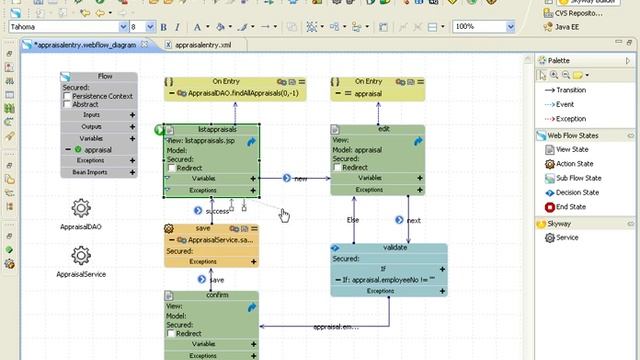Click the 'success' transition event icon

click(x=198, y=211)
